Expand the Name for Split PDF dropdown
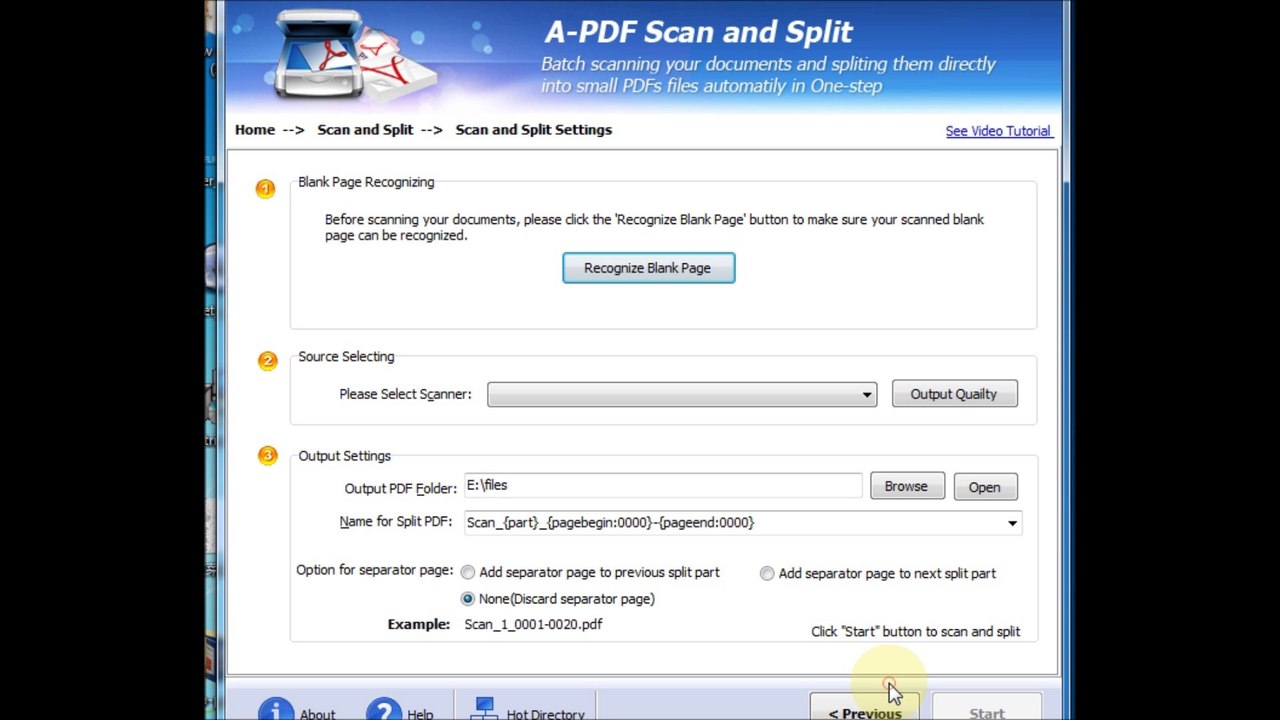 point(1012,523)
